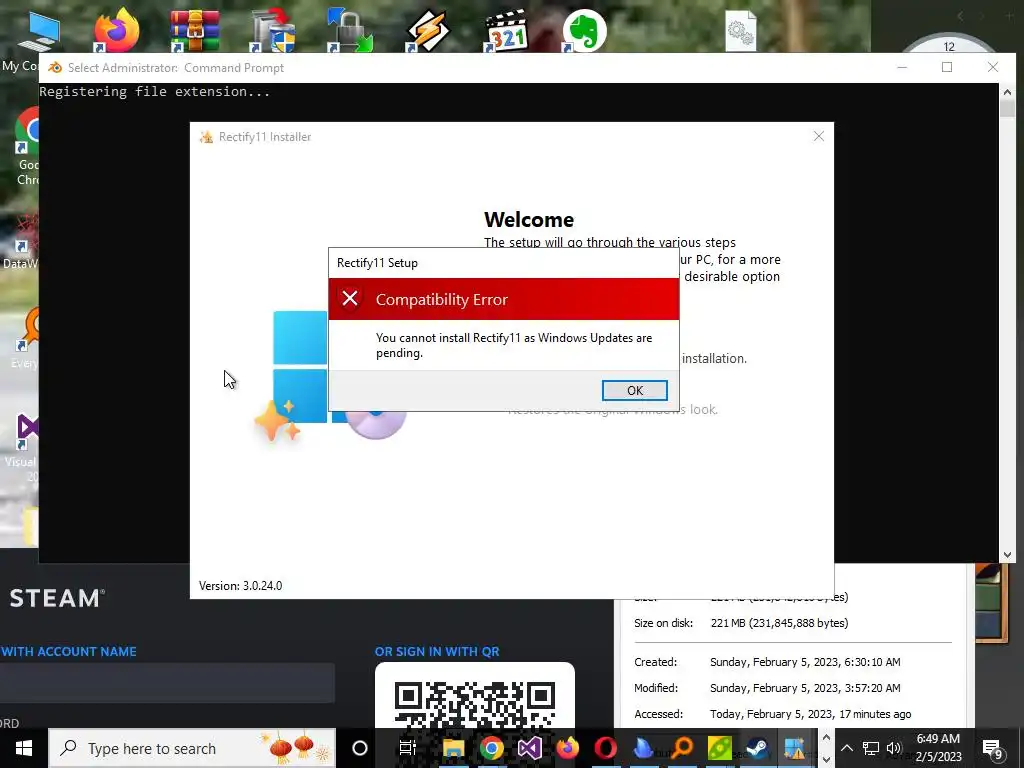Click OK in the Compatibility Error dialog

coord(634,391)
